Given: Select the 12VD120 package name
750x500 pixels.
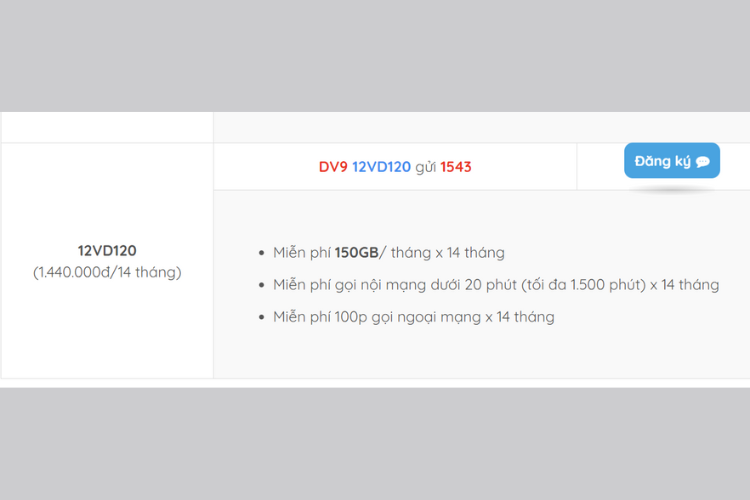Looking at the screenshot, I should (x=107, y=250).
